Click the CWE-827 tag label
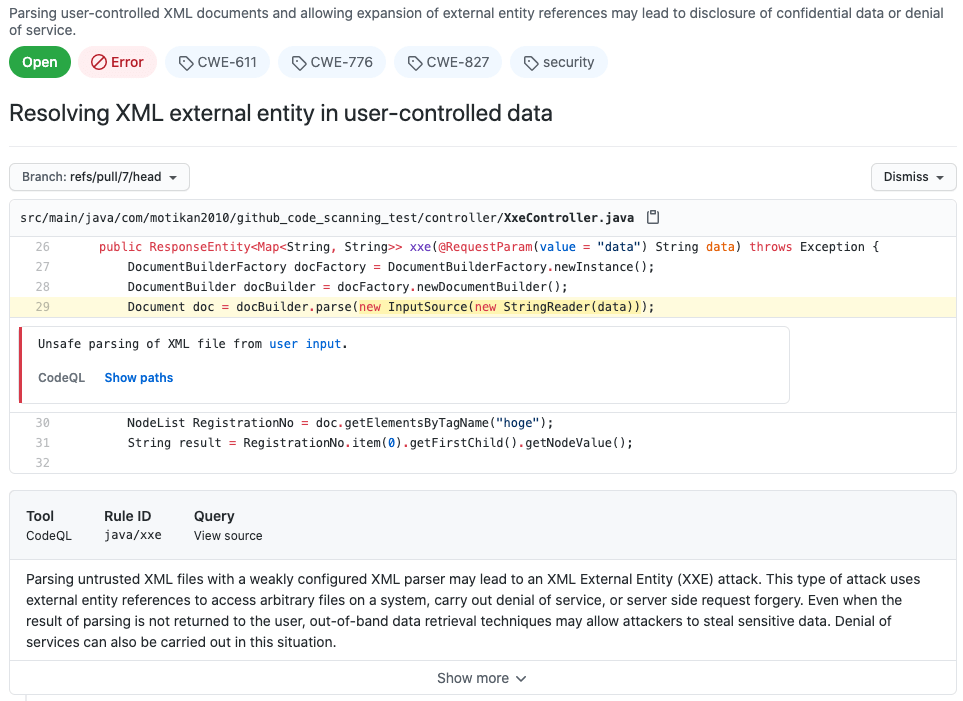Image resolution: width=963 pixels, height=701 pixels. coord(448,62)
